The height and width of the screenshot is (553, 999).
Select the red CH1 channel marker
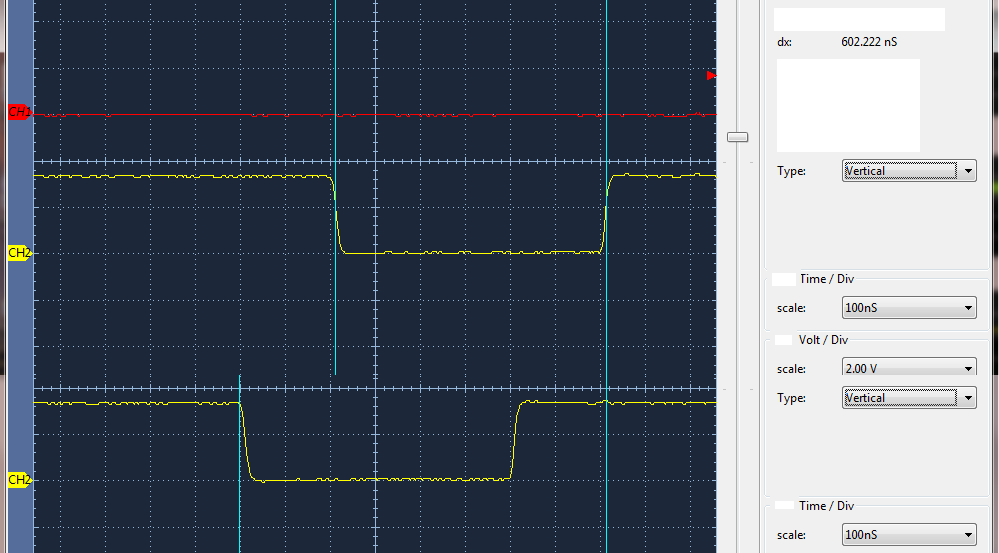19,112
